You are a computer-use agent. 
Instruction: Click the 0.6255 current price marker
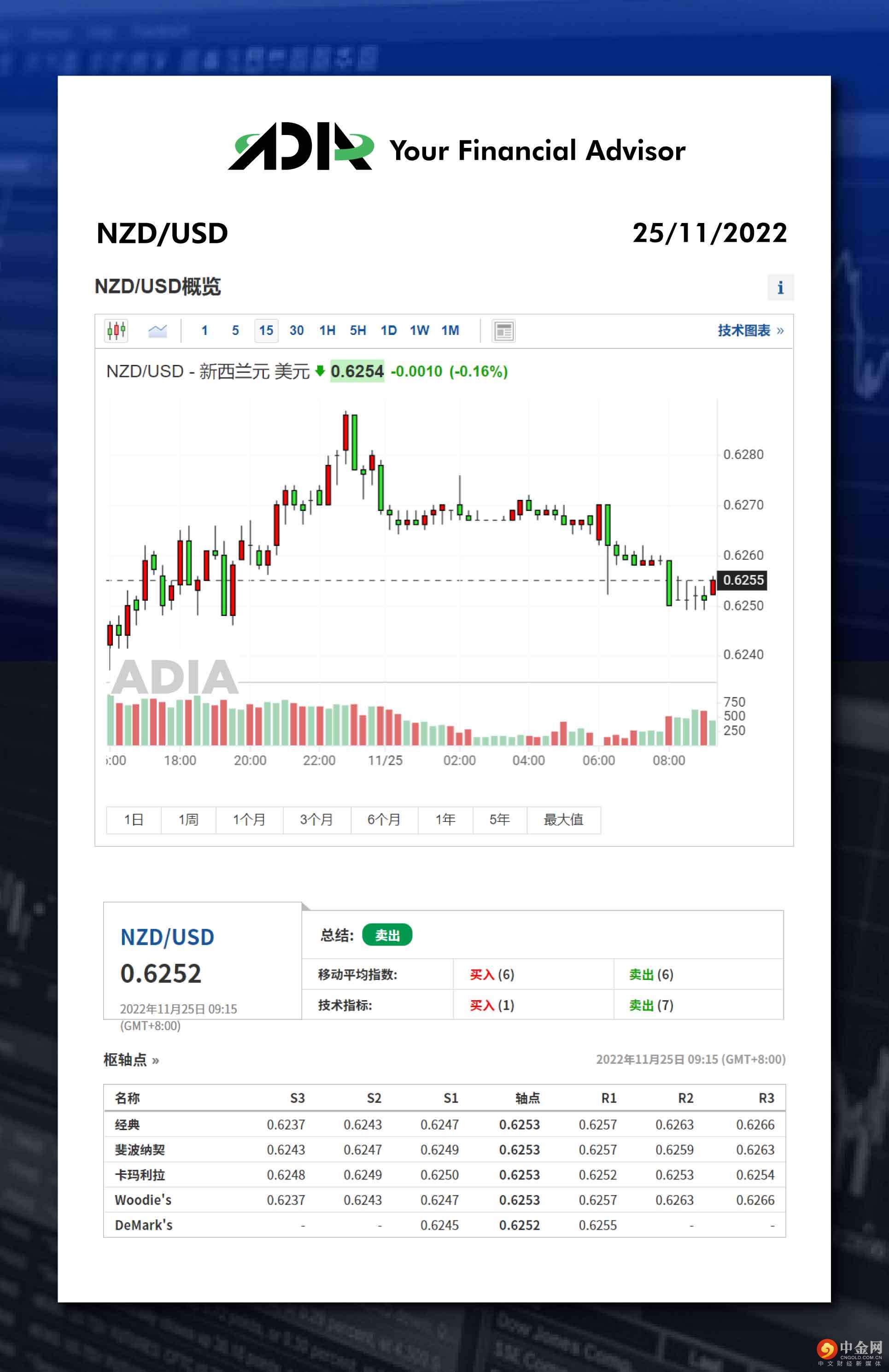(743, 580)
